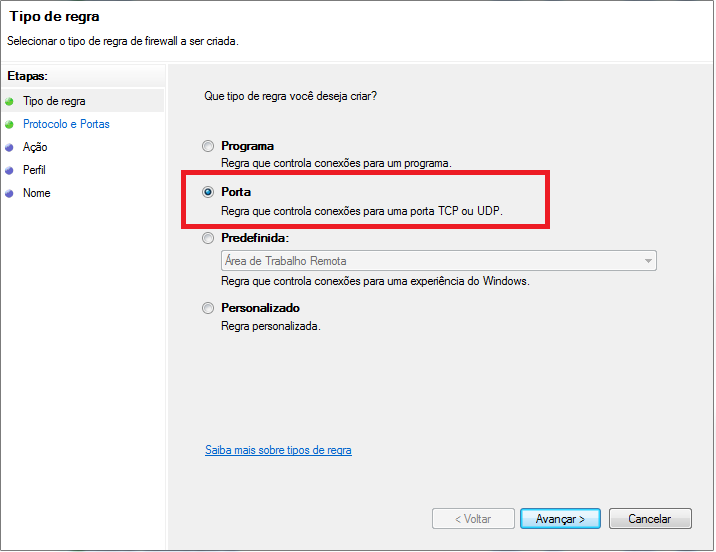The width and height of the screenshot is (716, 552).
Task: Open the Perfil step label in the sidebar
Action: pos(34,171)
